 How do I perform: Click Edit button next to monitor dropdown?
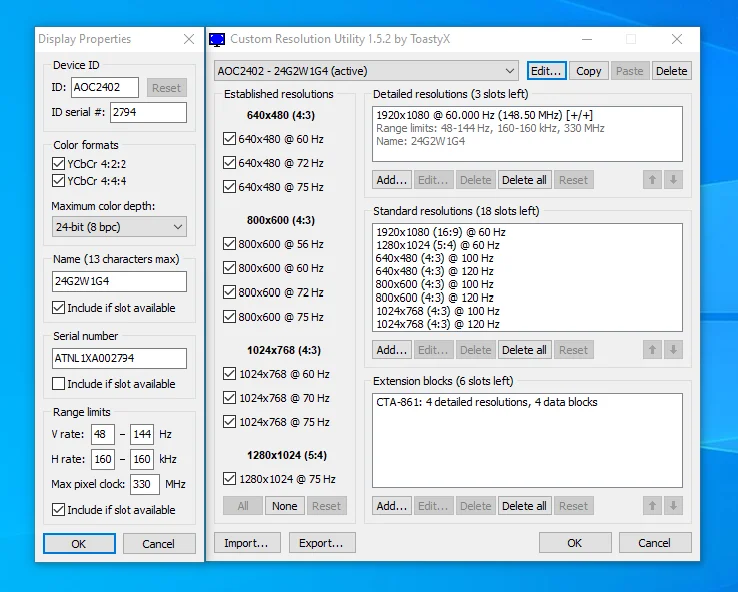point(546,71)
